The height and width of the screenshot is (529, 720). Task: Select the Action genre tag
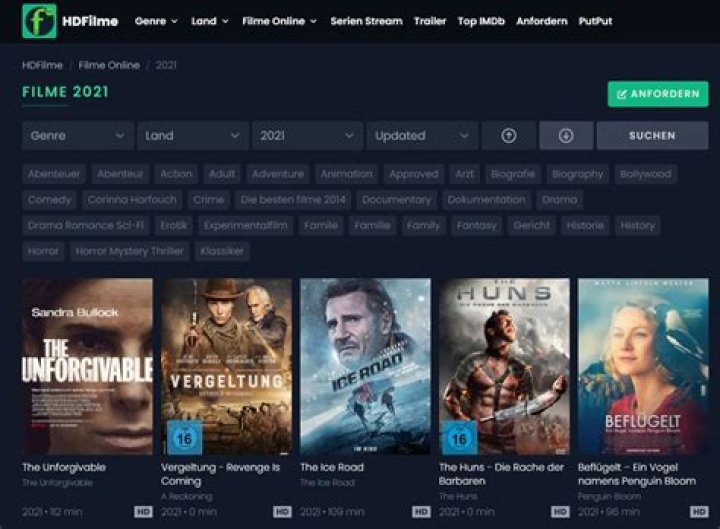pos(176,174)
